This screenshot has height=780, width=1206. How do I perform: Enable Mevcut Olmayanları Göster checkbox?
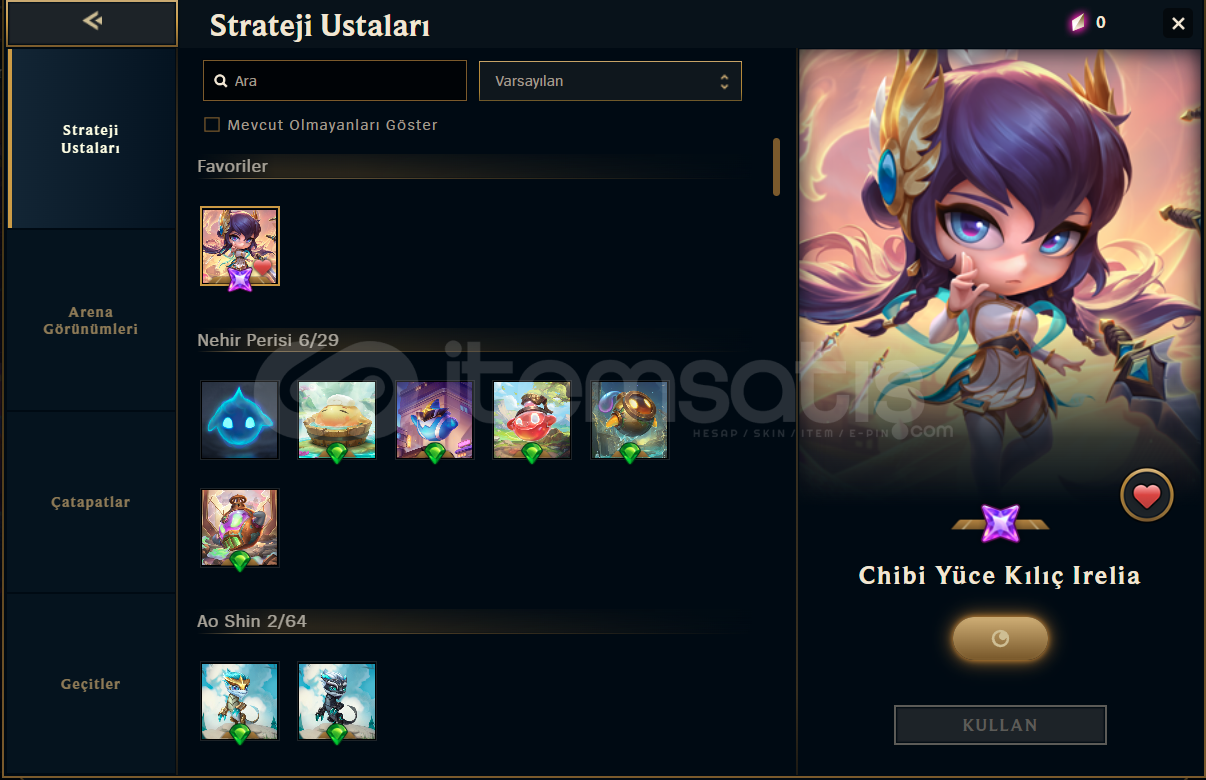click(x=212, y=125)
